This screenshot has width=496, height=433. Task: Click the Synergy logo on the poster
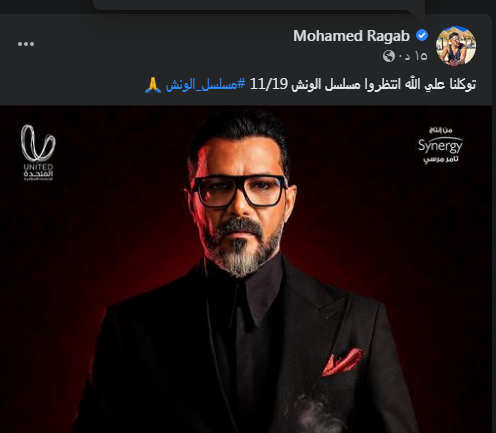pos(440,145)
